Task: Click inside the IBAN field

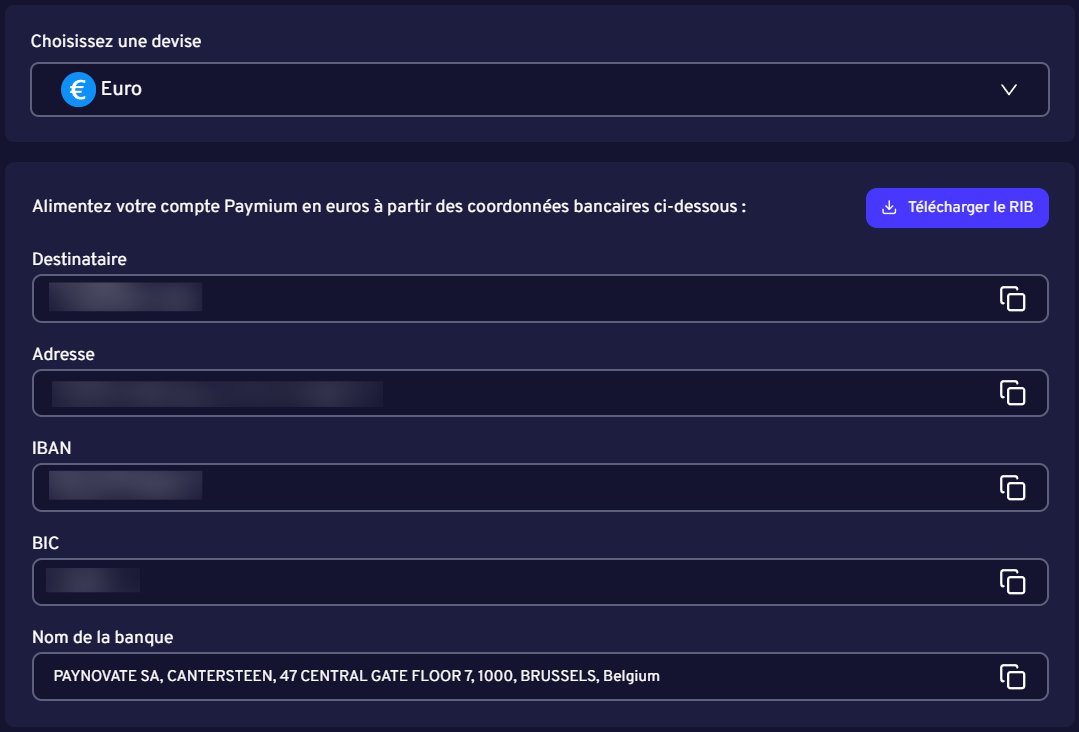Action: pyautogui.click(x=400, y=487)
